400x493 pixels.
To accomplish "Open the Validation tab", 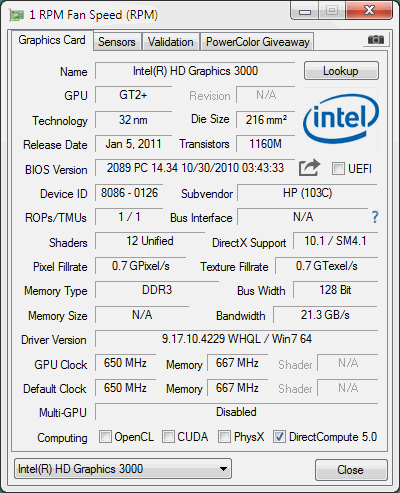I will (171, 42).
